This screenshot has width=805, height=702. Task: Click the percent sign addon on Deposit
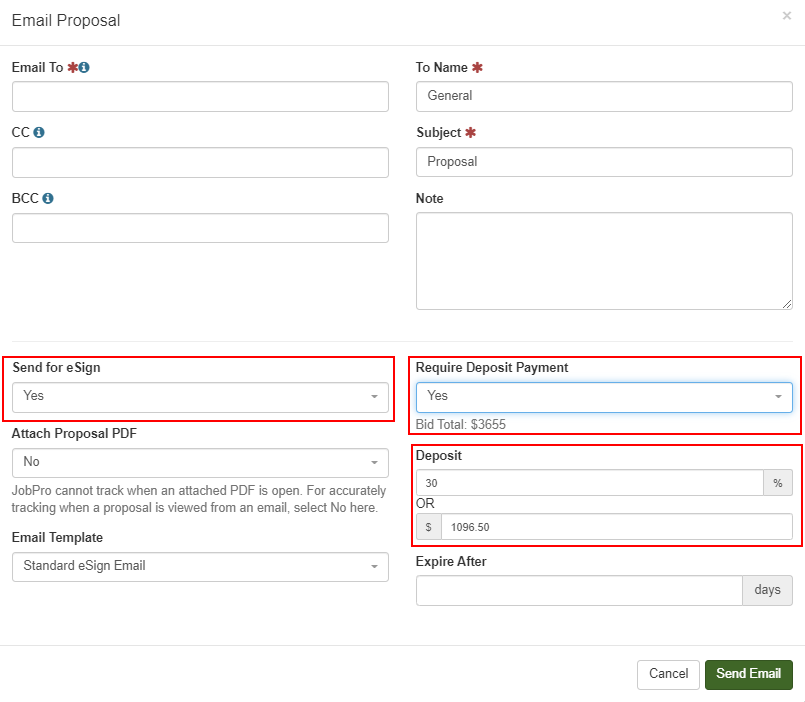click(778, 483)
